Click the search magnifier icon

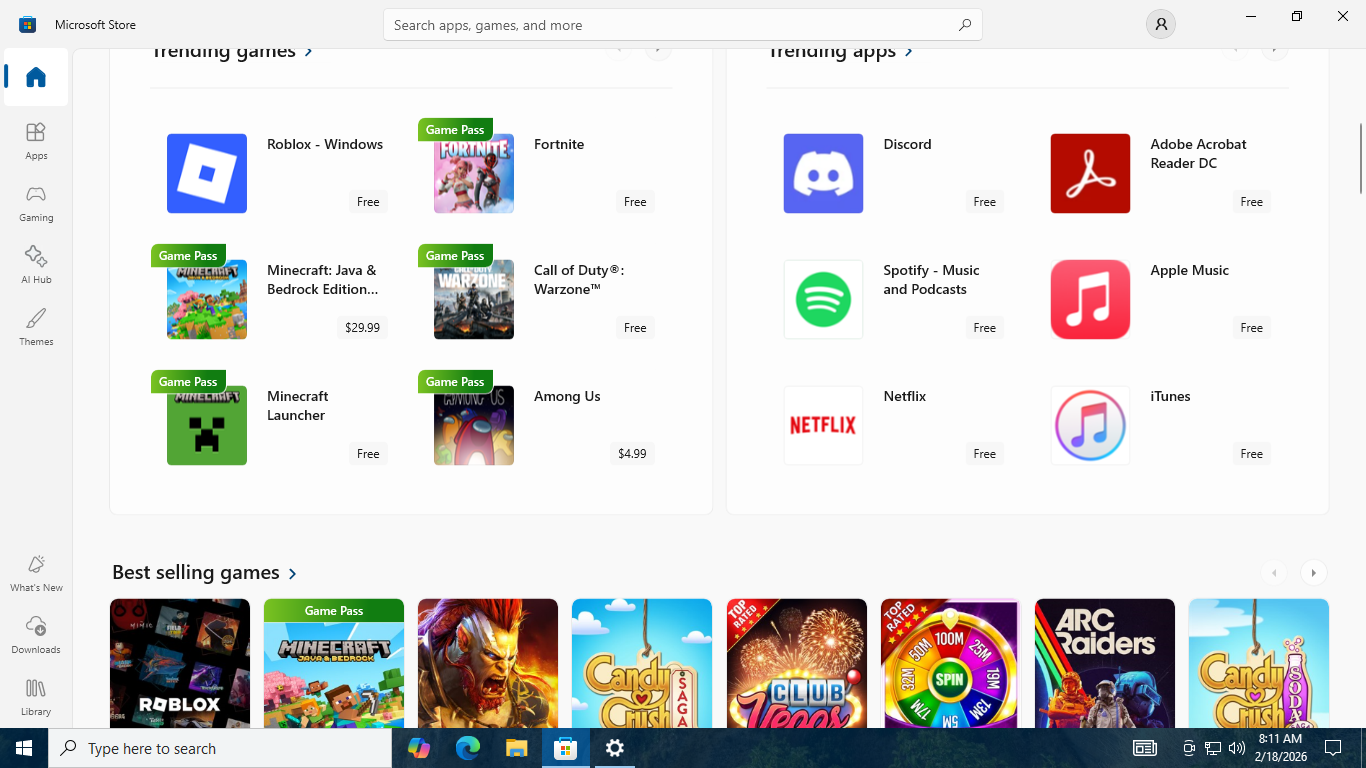click(x=964, y=25)
